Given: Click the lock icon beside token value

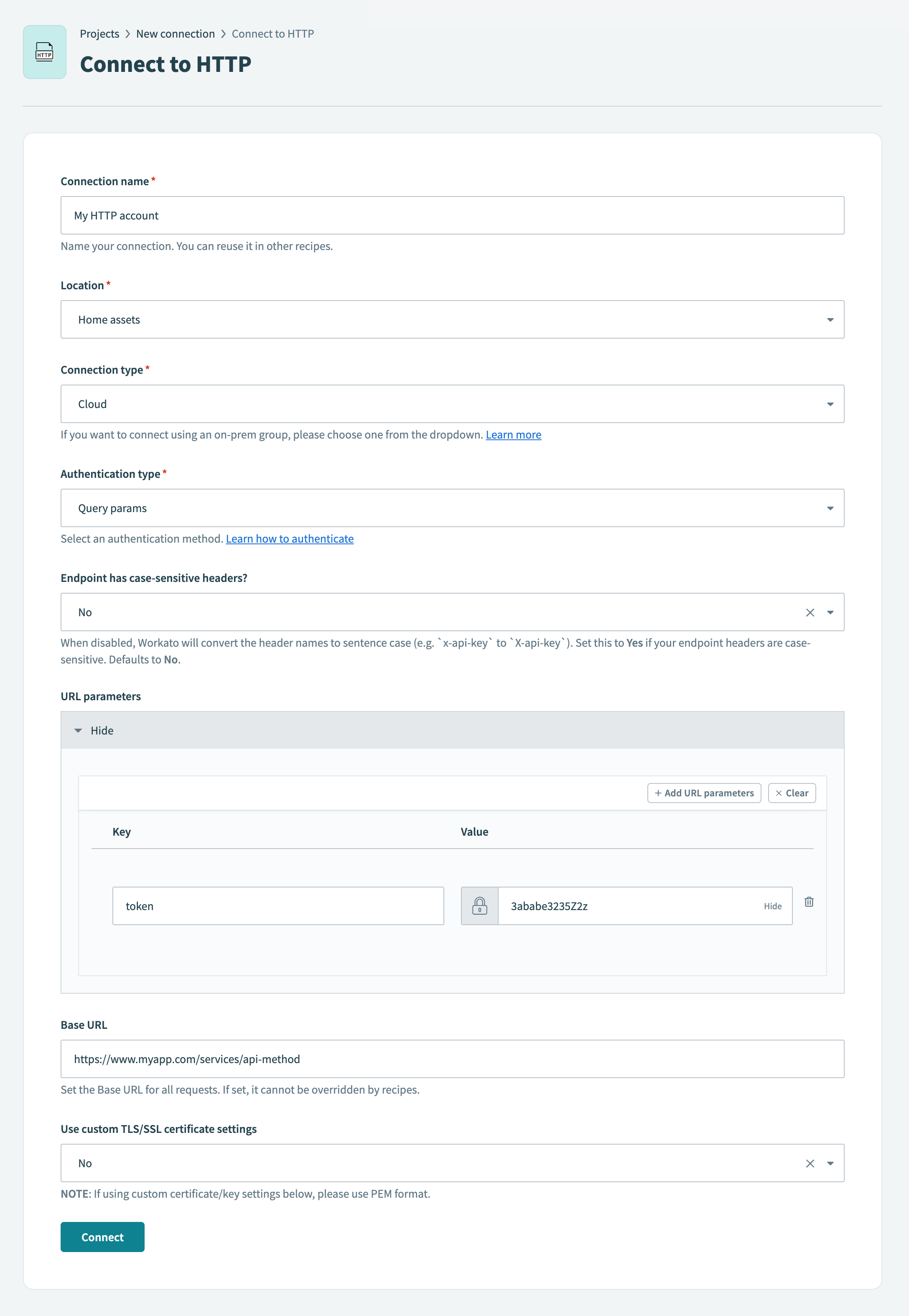Looking at the screenshot, I should 479,905.
